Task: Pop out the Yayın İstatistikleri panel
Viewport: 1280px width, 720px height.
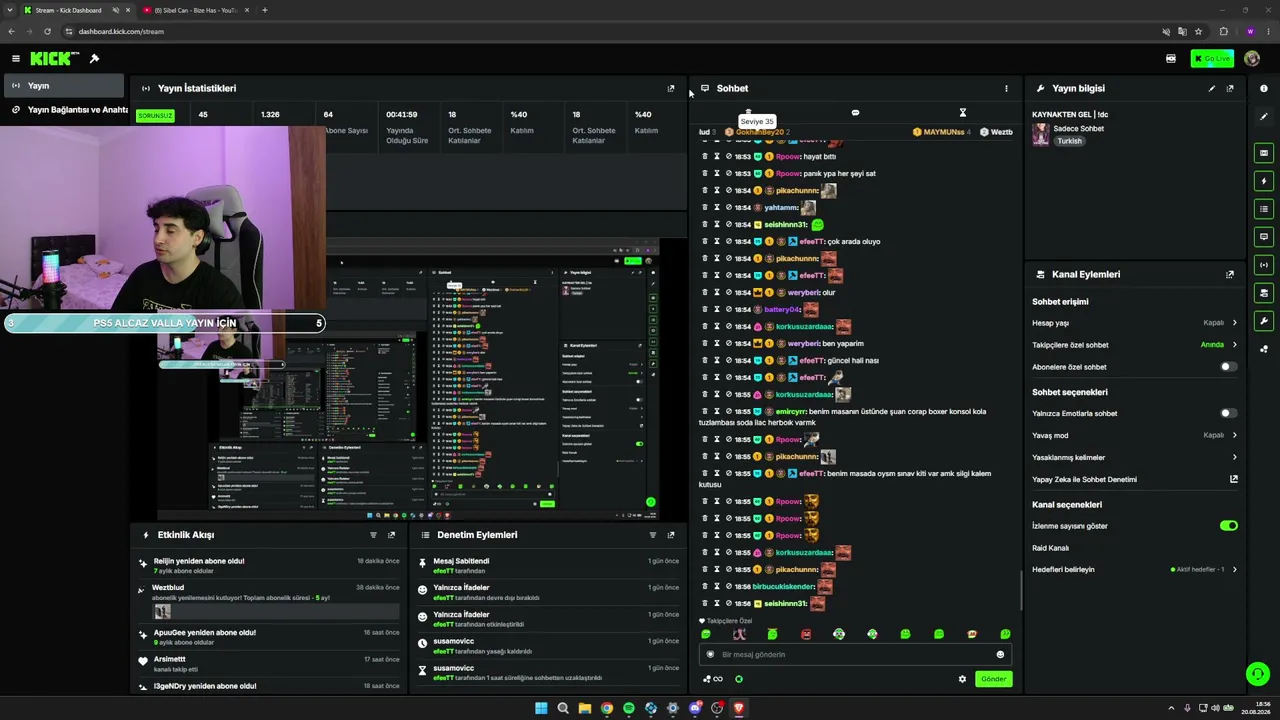Action: (x=671, y=88)
